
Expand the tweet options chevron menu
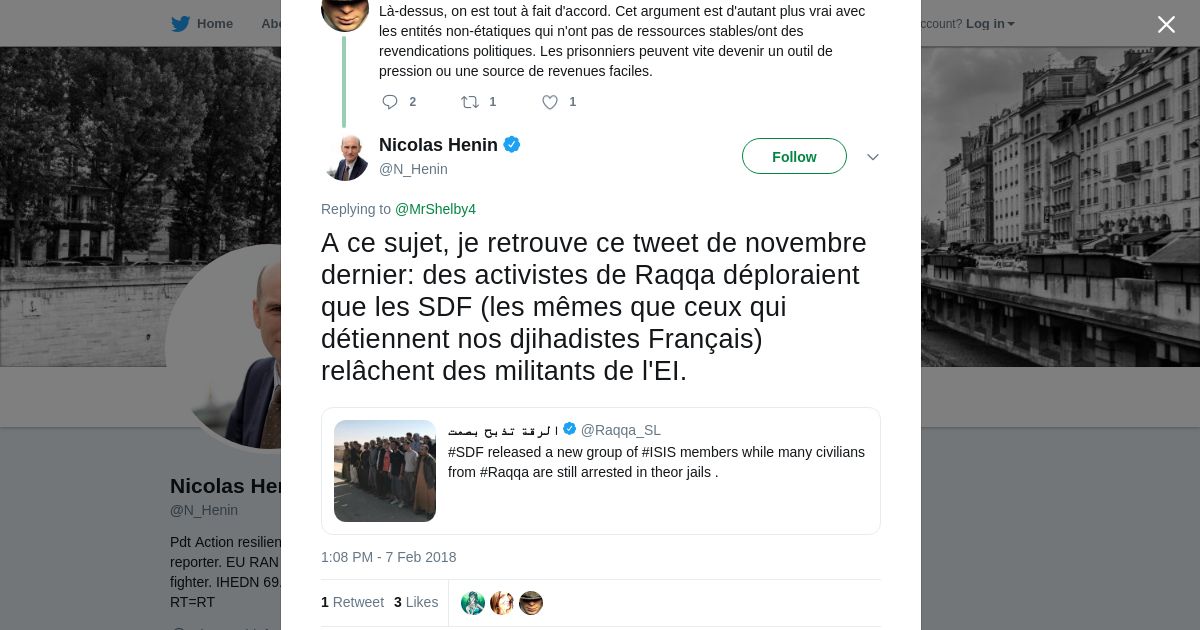[x=873, y=157]
